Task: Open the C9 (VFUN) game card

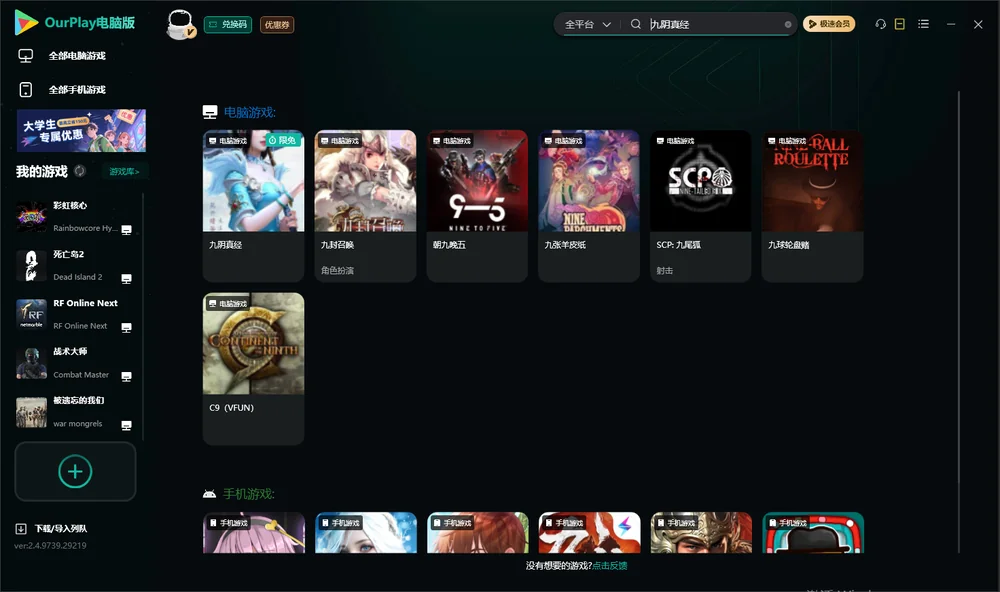Action: tap(253, 369)
